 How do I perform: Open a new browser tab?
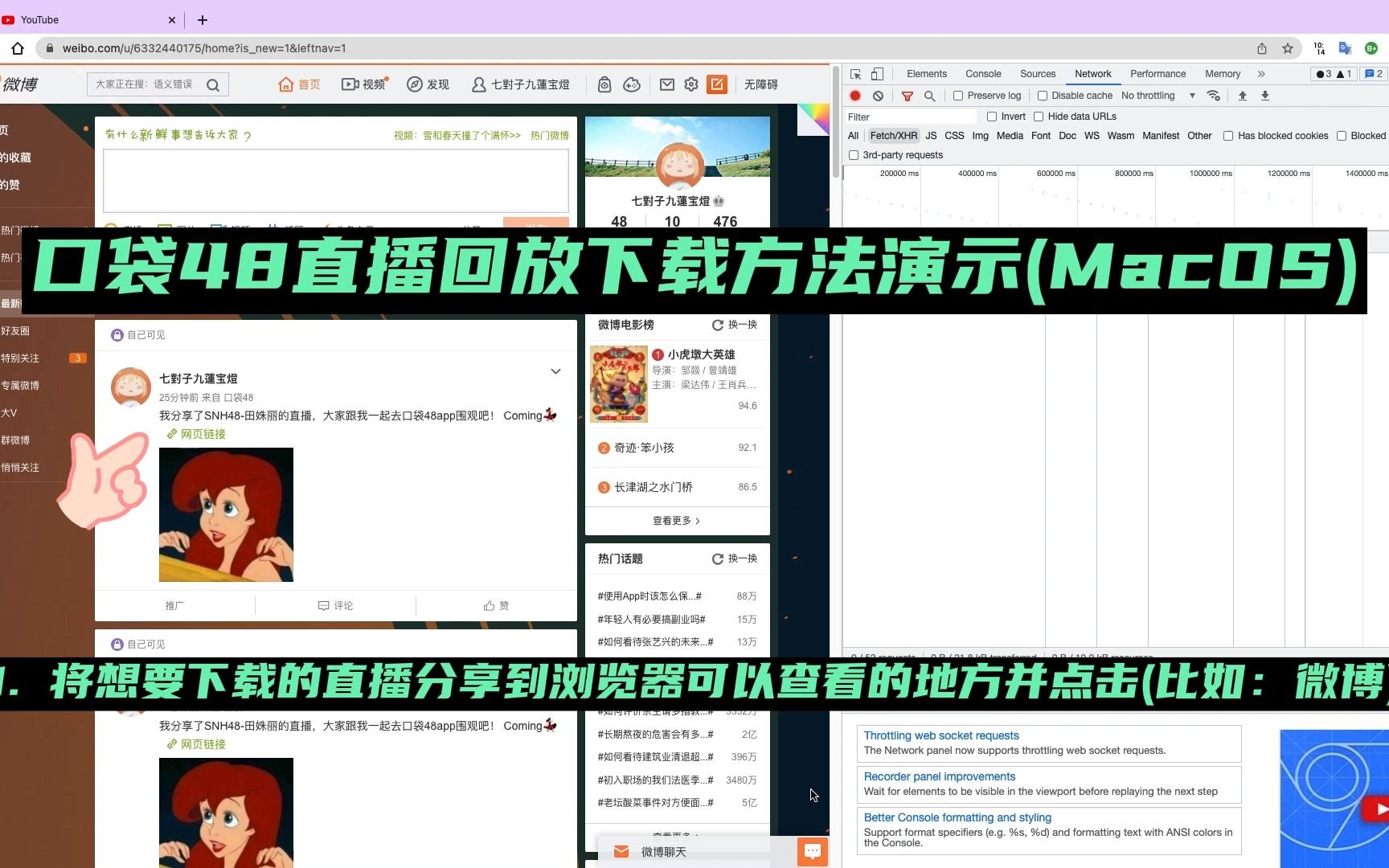pyautogui.click(x=203, y=19)
